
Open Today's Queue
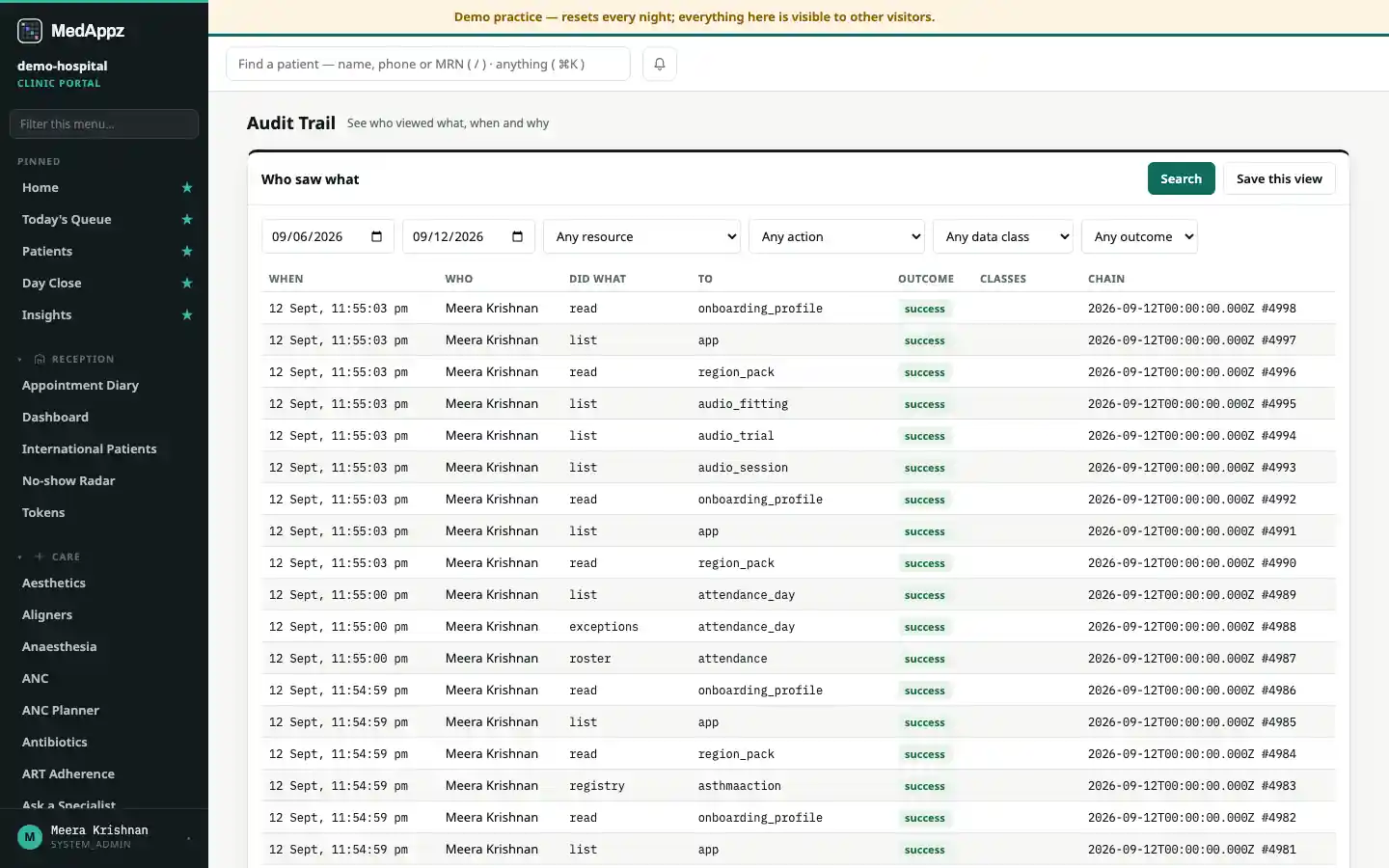(67, 220)
